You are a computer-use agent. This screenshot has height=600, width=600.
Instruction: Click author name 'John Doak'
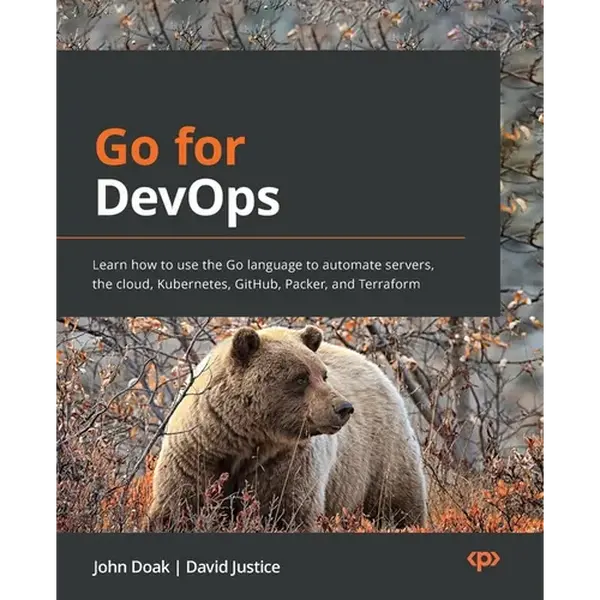tap(131, 567)
